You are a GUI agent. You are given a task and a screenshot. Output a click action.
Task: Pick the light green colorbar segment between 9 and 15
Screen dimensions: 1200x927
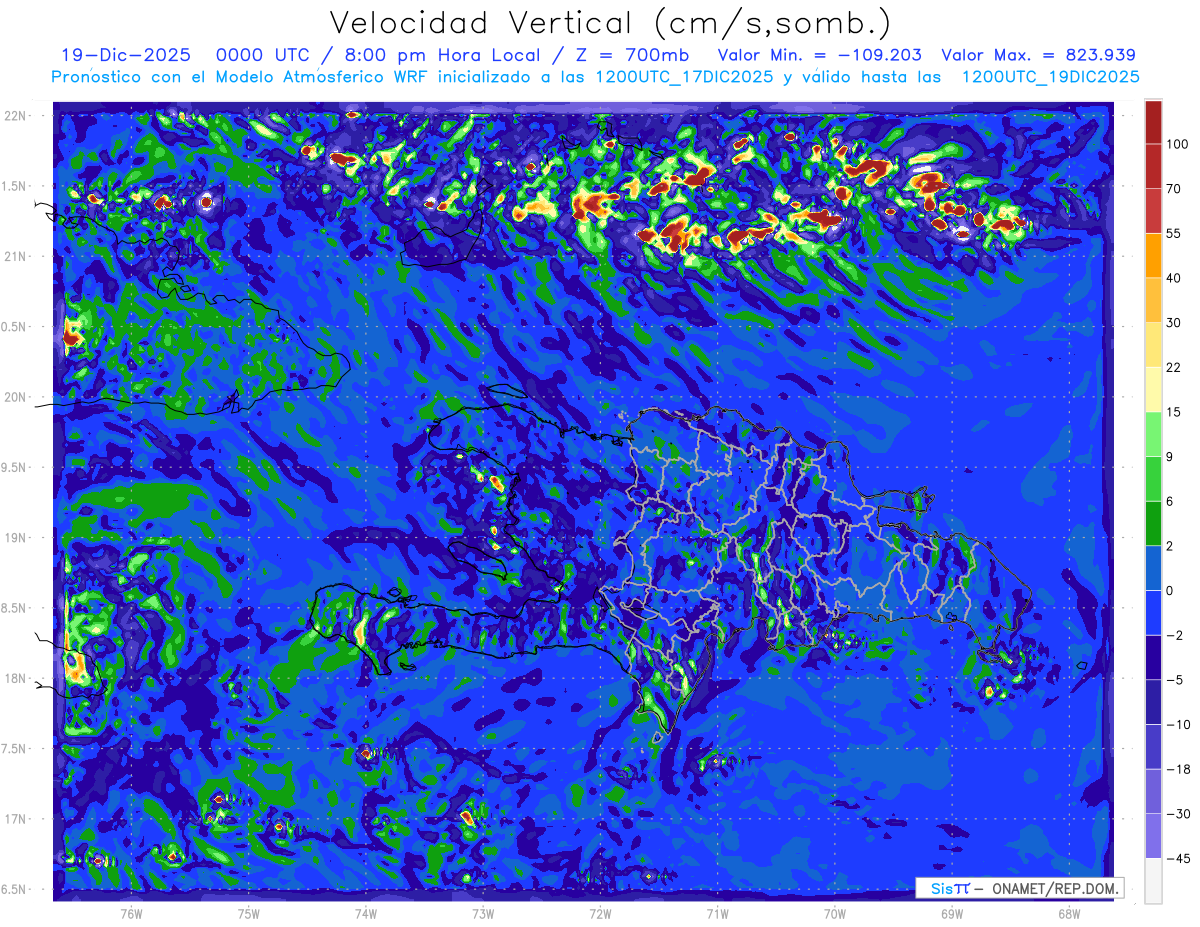coord(1153,433)
